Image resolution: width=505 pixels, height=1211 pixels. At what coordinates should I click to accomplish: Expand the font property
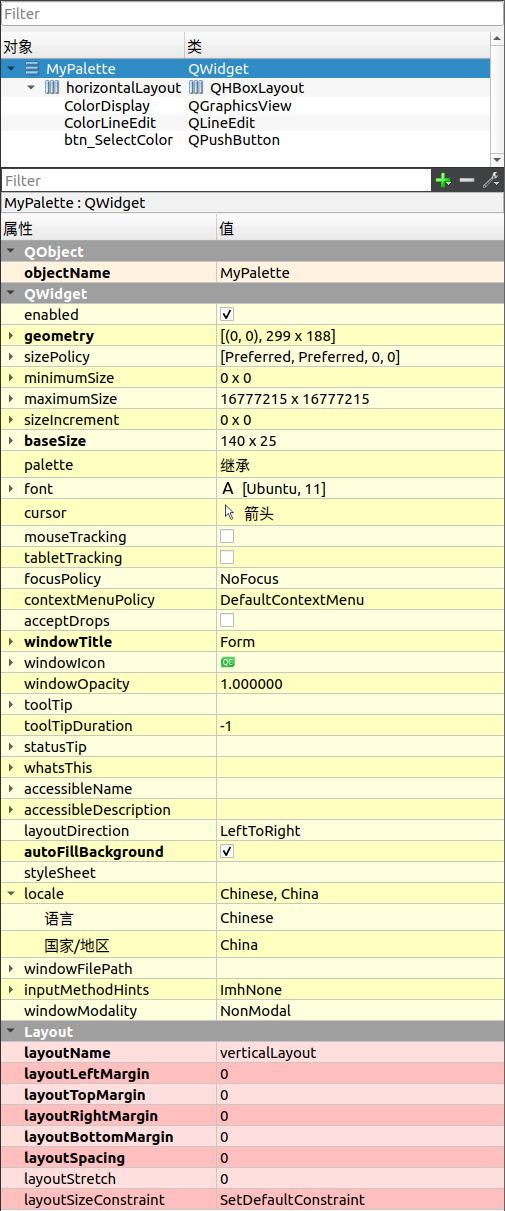[x=10, y=489]
